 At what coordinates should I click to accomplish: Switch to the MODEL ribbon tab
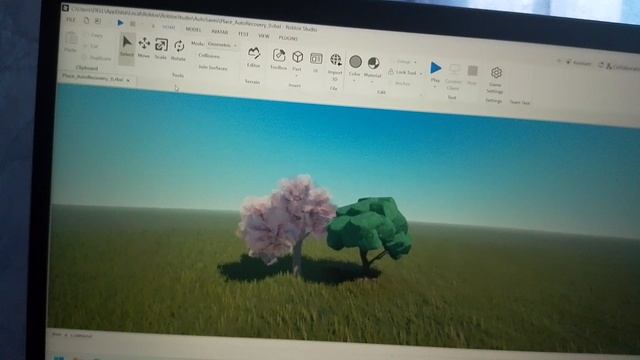pos(193,29)
